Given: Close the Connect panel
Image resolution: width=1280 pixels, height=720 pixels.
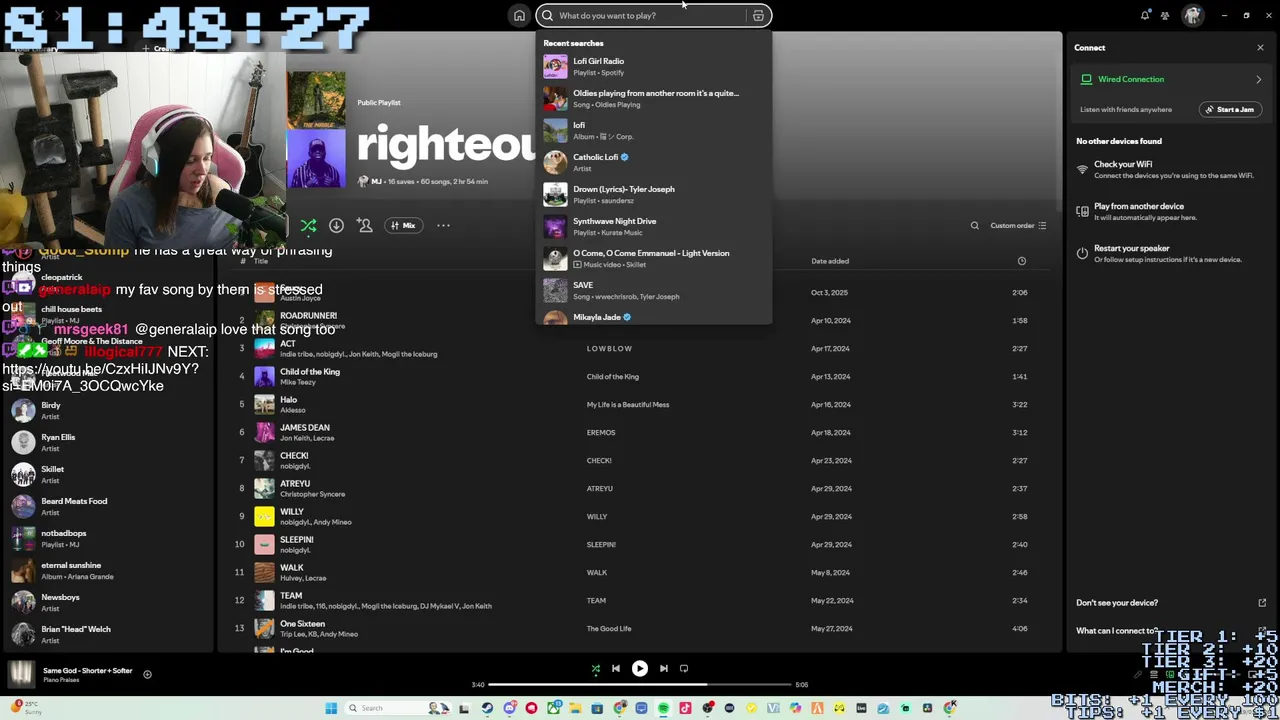Looking at the screenshot, I should [1260, 47].
